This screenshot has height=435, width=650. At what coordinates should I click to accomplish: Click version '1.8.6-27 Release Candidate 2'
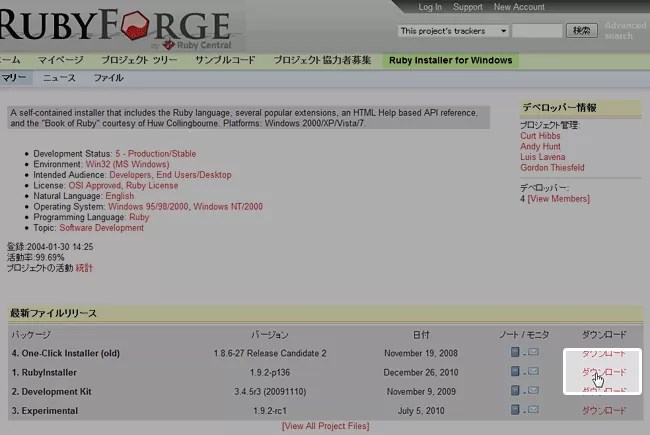(x=270, y=353)
